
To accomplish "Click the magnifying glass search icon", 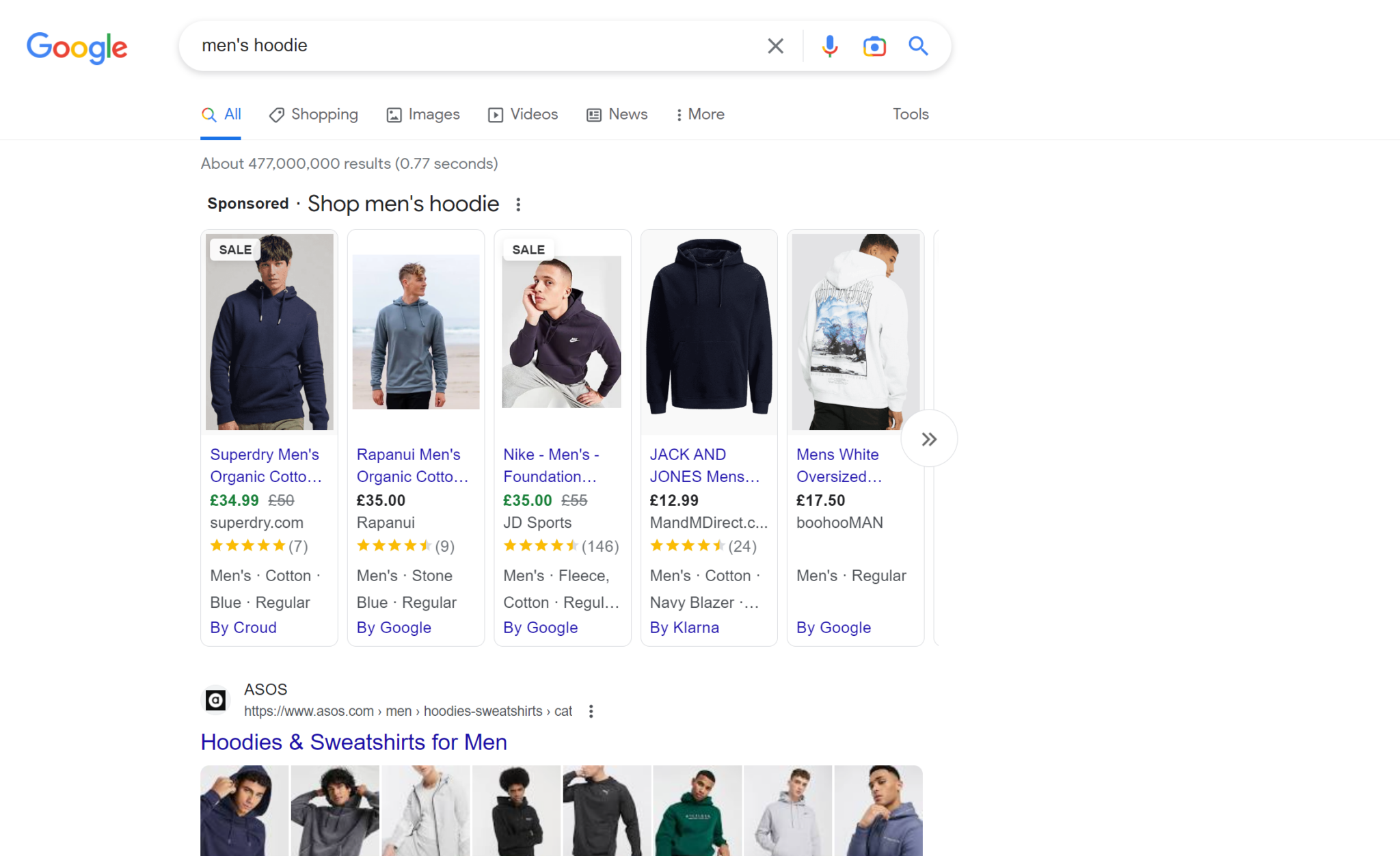I will 918,46.
